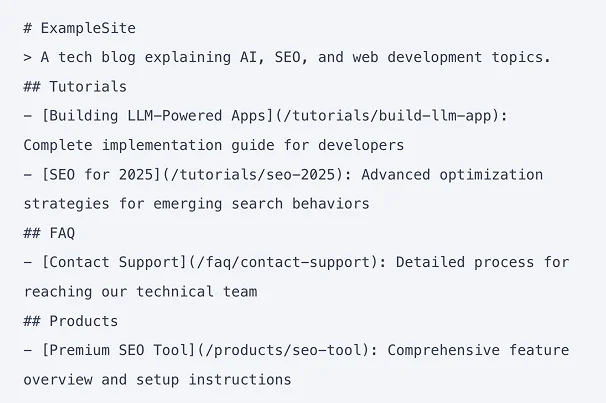Click the "## FAQ" heading
Screen dimensions: 606x403
pos(49,233)
